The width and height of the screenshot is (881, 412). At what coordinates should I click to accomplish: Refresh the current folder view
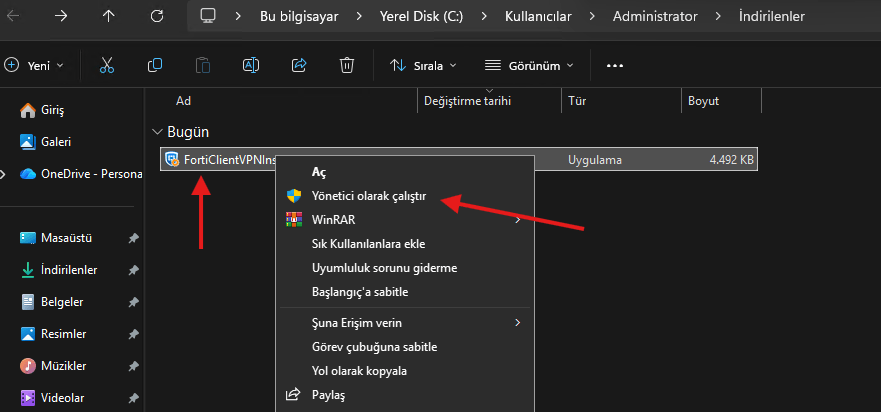click(x=157, y=16)
